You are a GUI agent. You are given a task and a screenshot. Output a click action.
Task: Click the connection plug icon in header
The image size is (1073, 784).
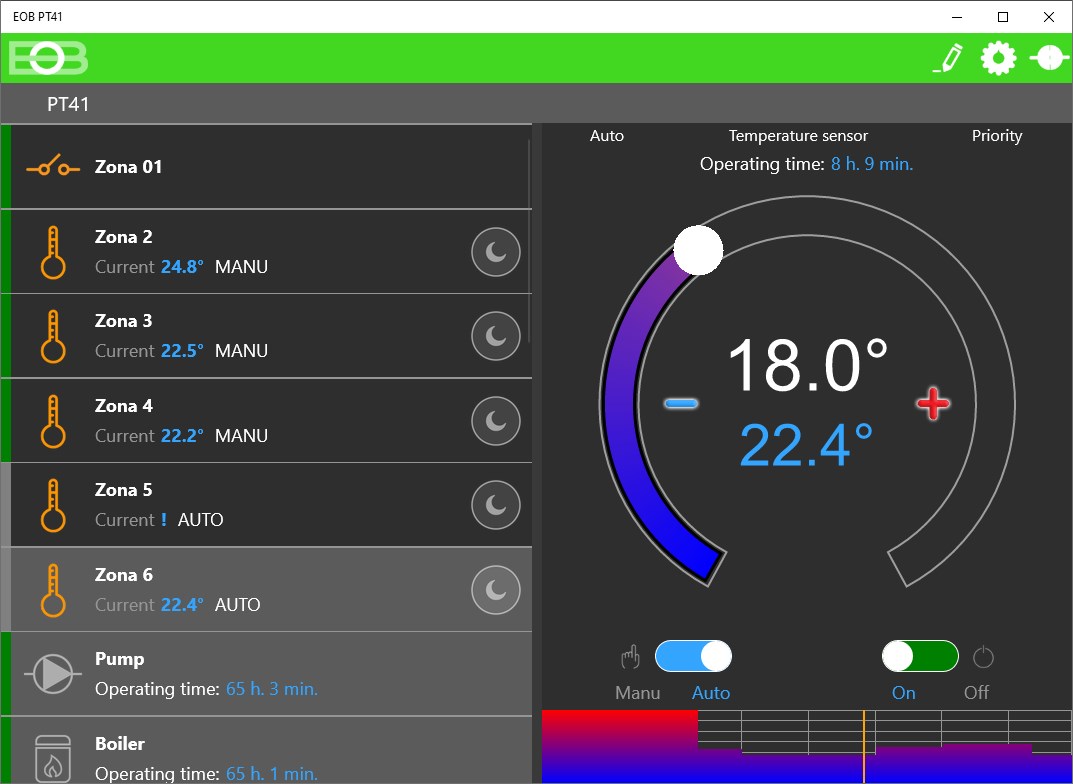point(1049,58)
